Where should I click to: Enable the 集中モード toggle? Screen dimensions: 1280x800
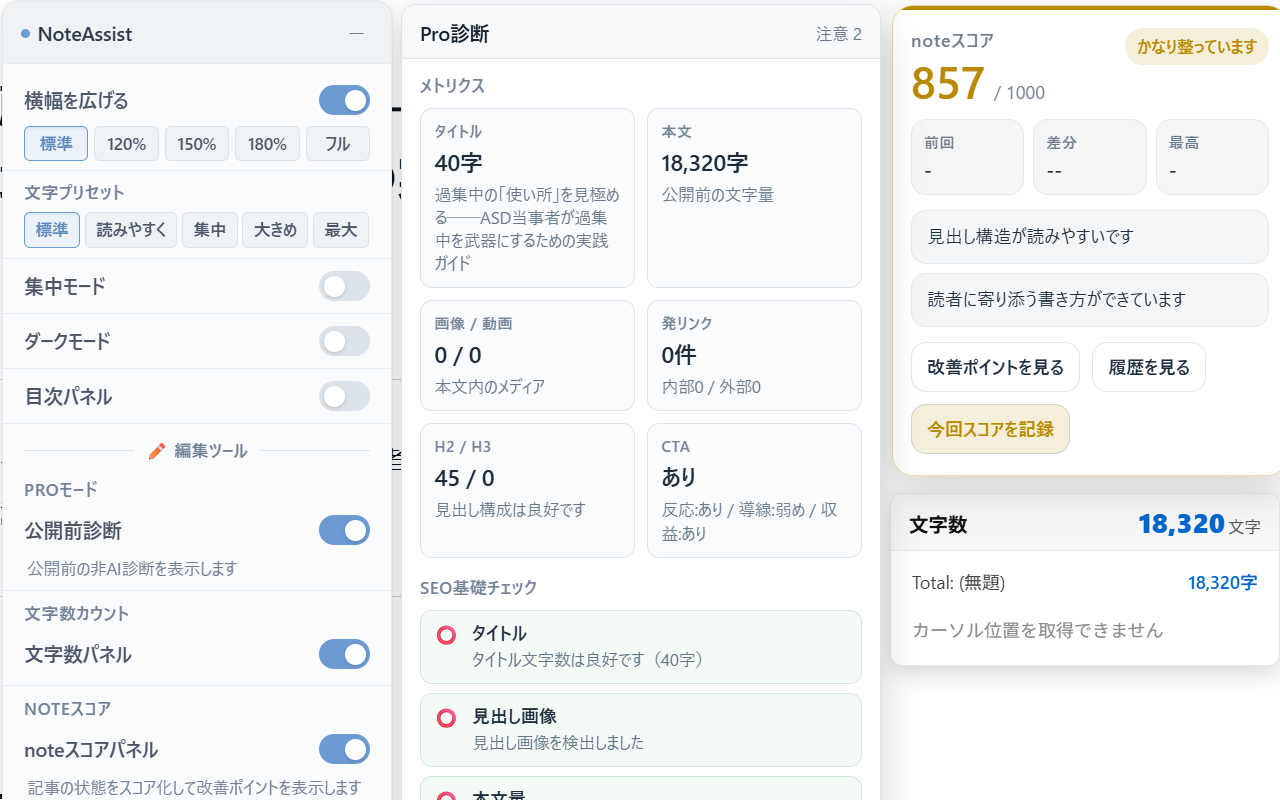344,286
